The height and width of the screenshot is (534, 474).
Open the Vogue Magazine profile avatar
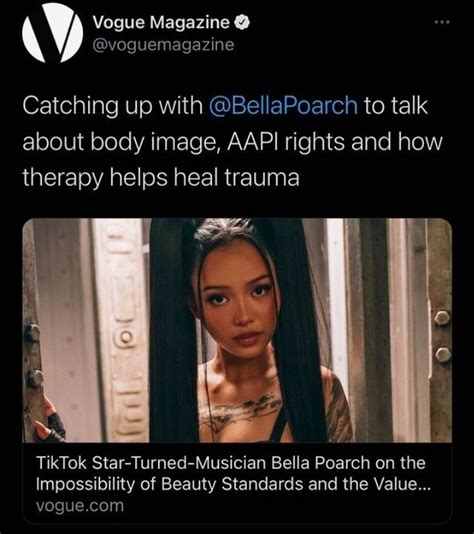coord(52,33)
